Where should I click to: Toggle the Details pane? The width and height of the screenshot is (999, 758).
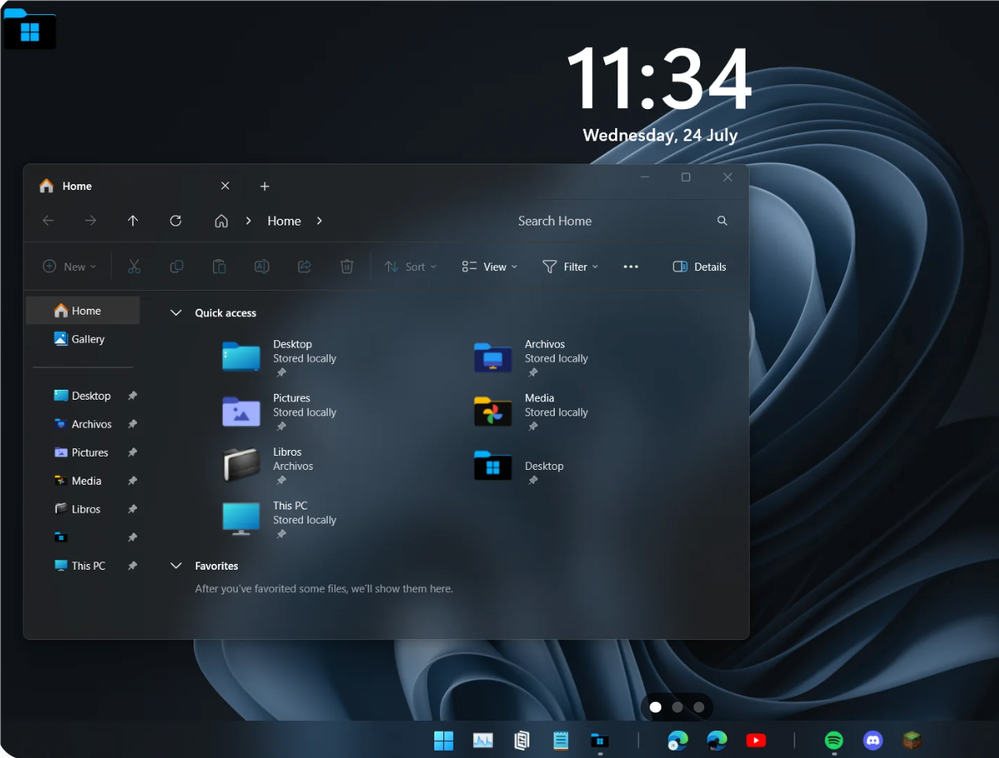click(x=699, y=266)
